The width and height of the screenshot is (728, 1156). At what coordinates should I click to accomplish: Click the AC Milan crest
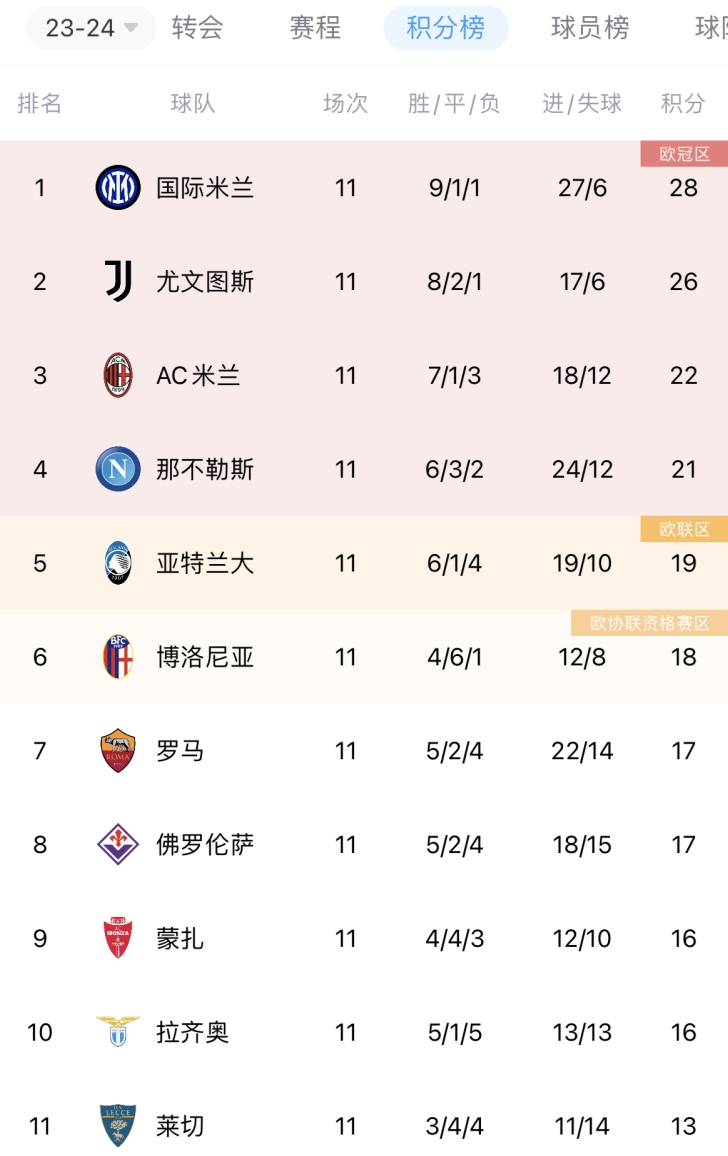tap(118, 375)
